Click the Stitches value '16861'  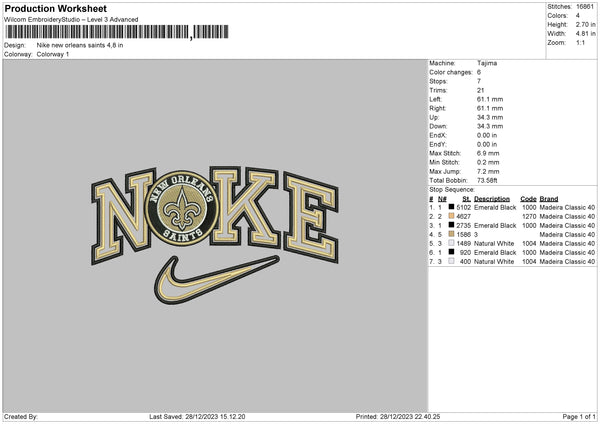[x=585, y=7]
